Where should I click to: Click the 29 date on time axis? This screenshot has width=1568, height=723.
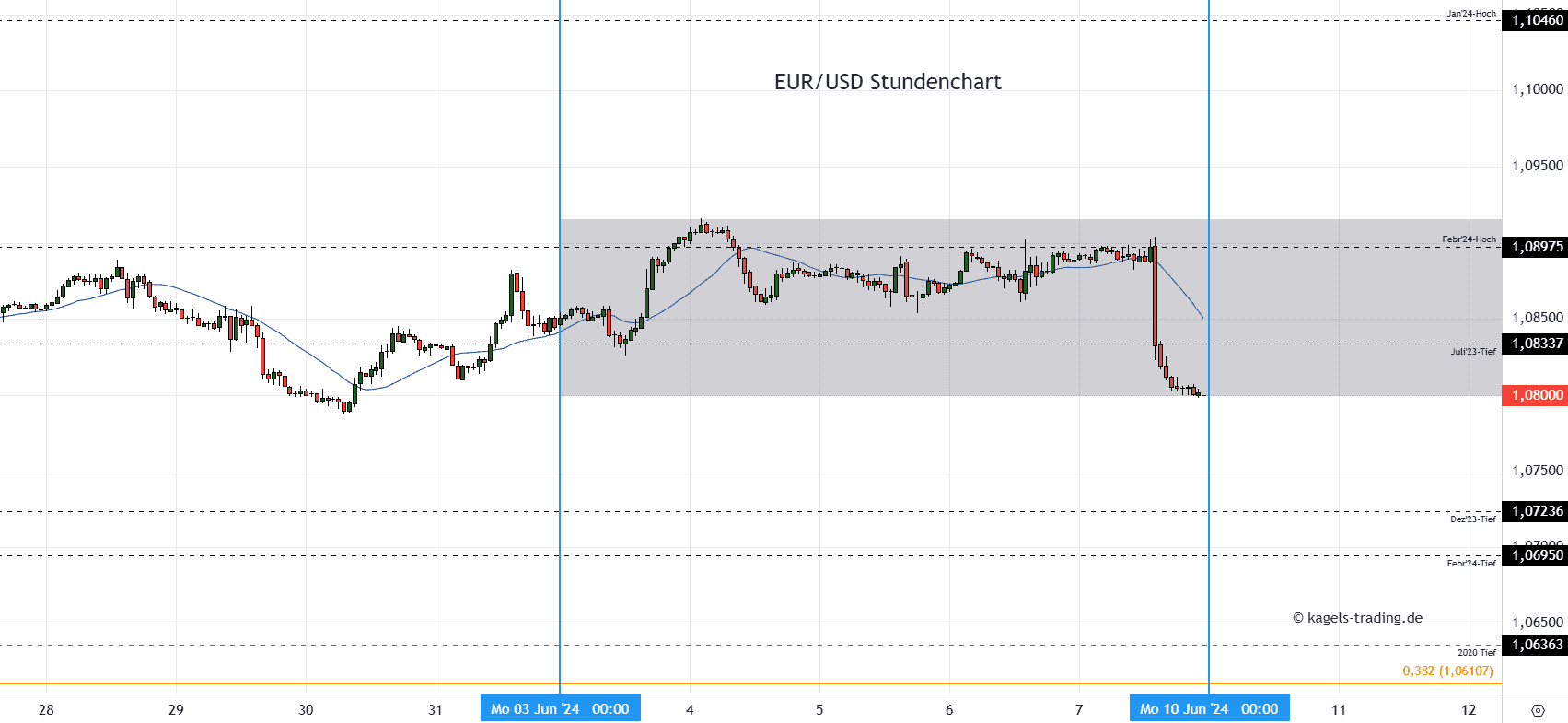point(176,710)
